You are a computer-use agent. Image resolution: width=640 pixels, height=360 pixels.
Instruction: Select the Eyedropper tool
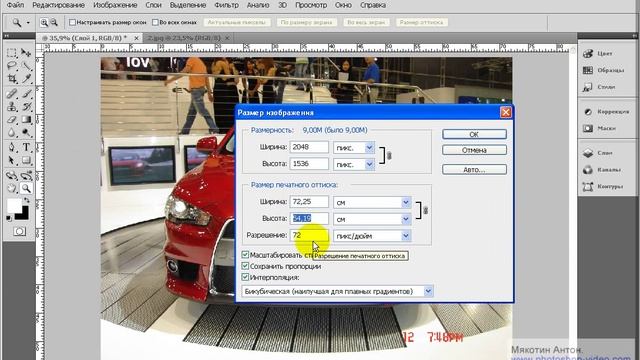(26, 78)
